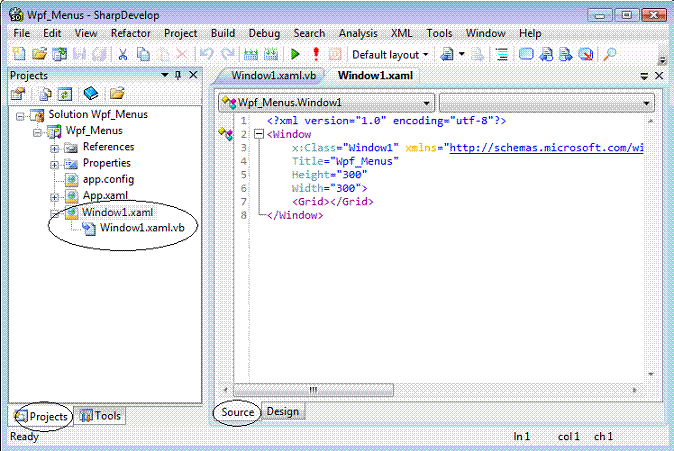Open the Navigate Back history dropdown arrow
The image size is (674, 451).
point(462,54)
